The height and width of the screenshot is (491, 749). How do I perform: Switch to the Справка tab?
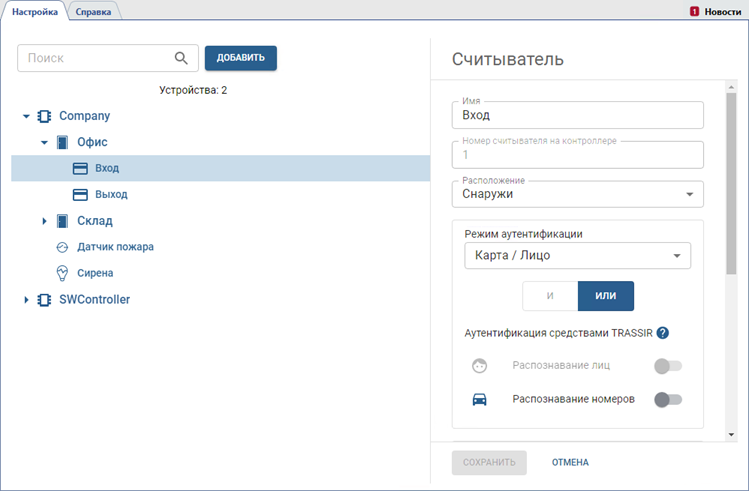coord(93,11)
